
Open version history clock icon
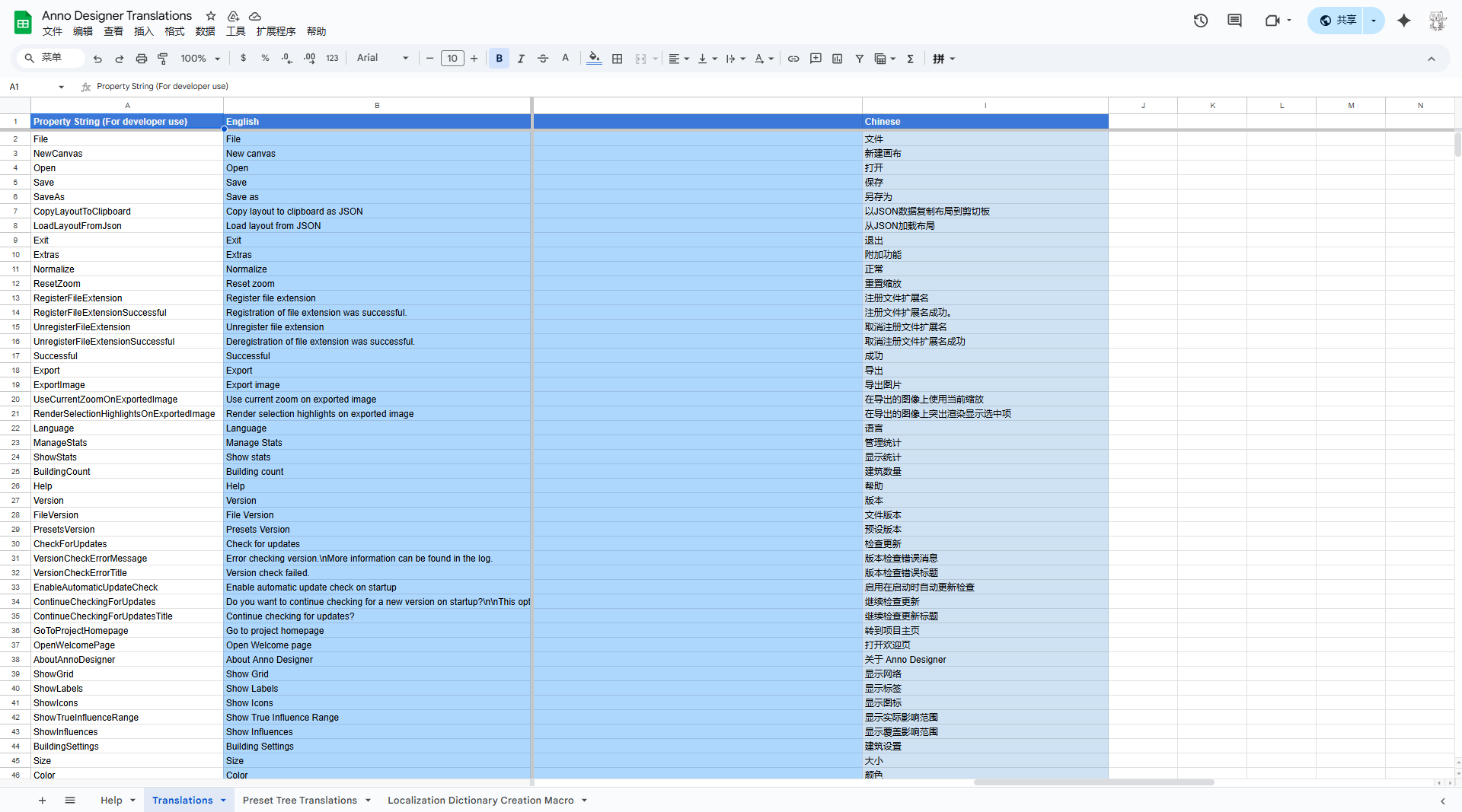(1201, 21)
